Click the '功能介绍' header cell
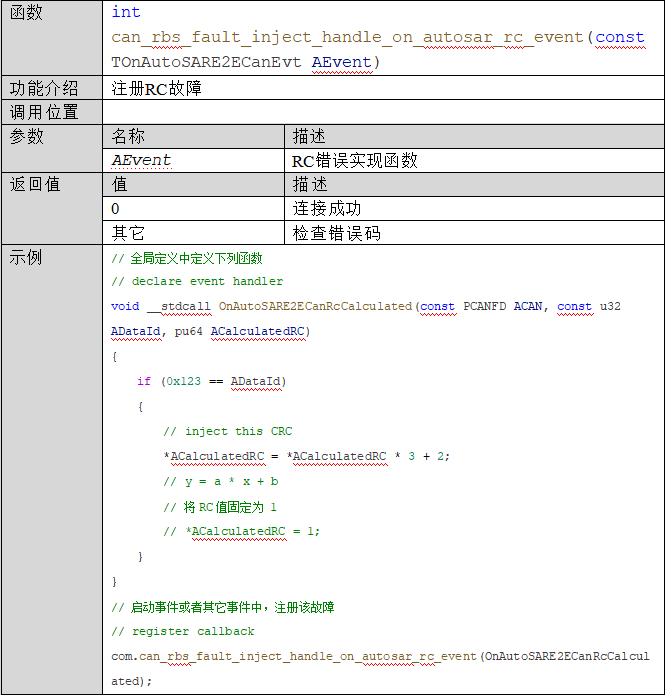The image size is (666, 696). click(x=52, y=88)
